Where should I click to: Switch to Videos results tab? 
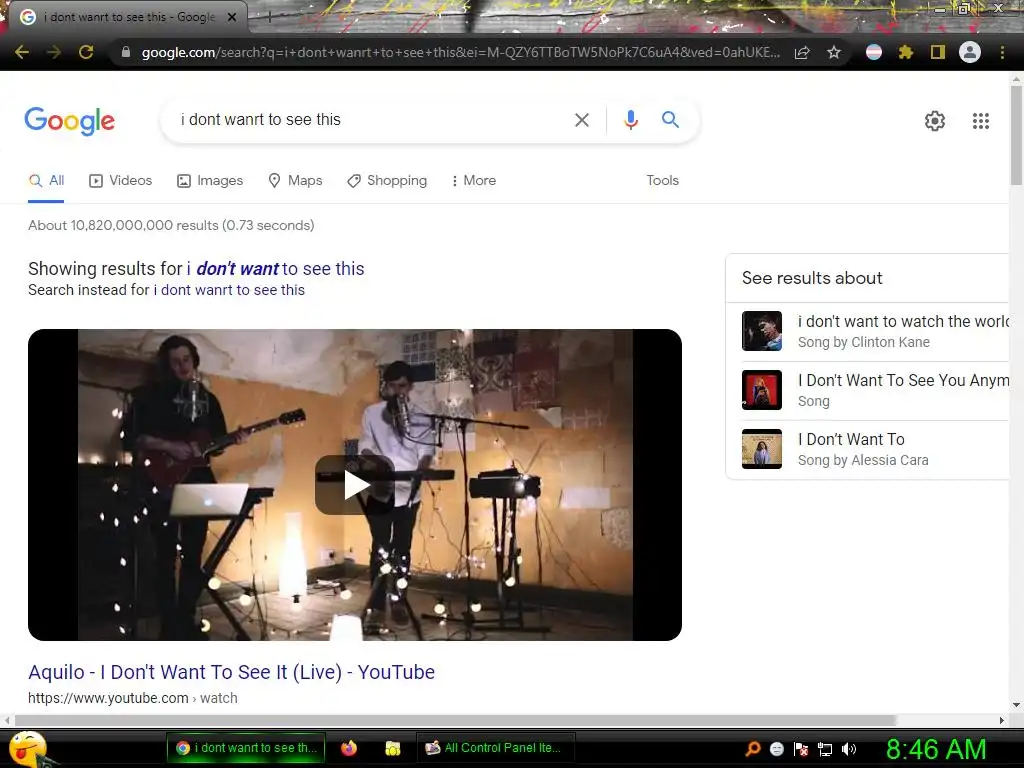tap(120, 181)
